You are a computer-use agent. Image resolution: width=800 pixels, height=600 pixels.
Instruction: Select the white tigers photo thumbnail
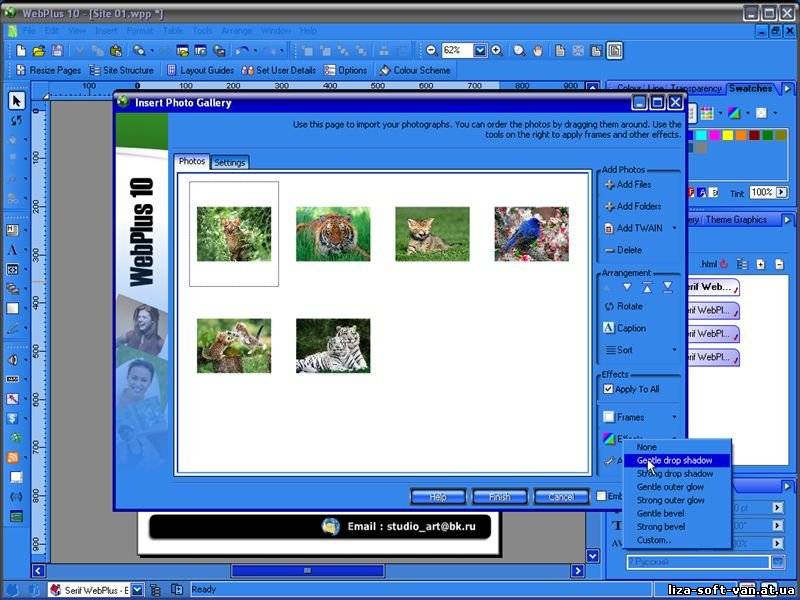333,346
